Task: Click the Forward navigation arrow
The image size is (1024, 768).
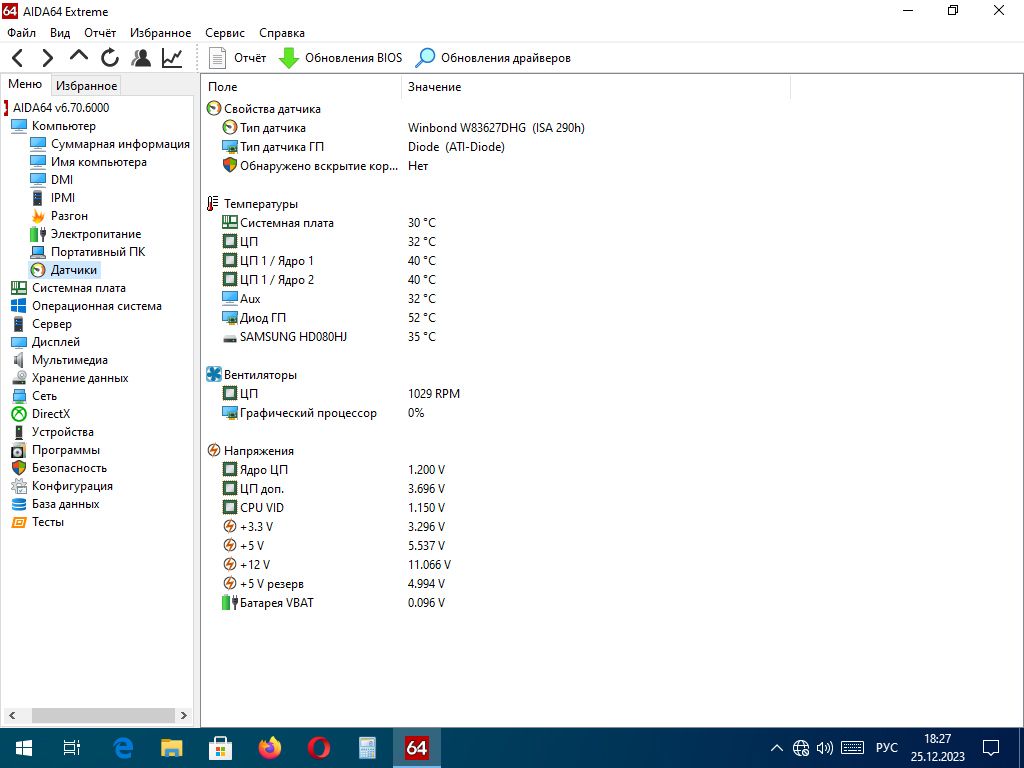Action: tap(47, 58)
